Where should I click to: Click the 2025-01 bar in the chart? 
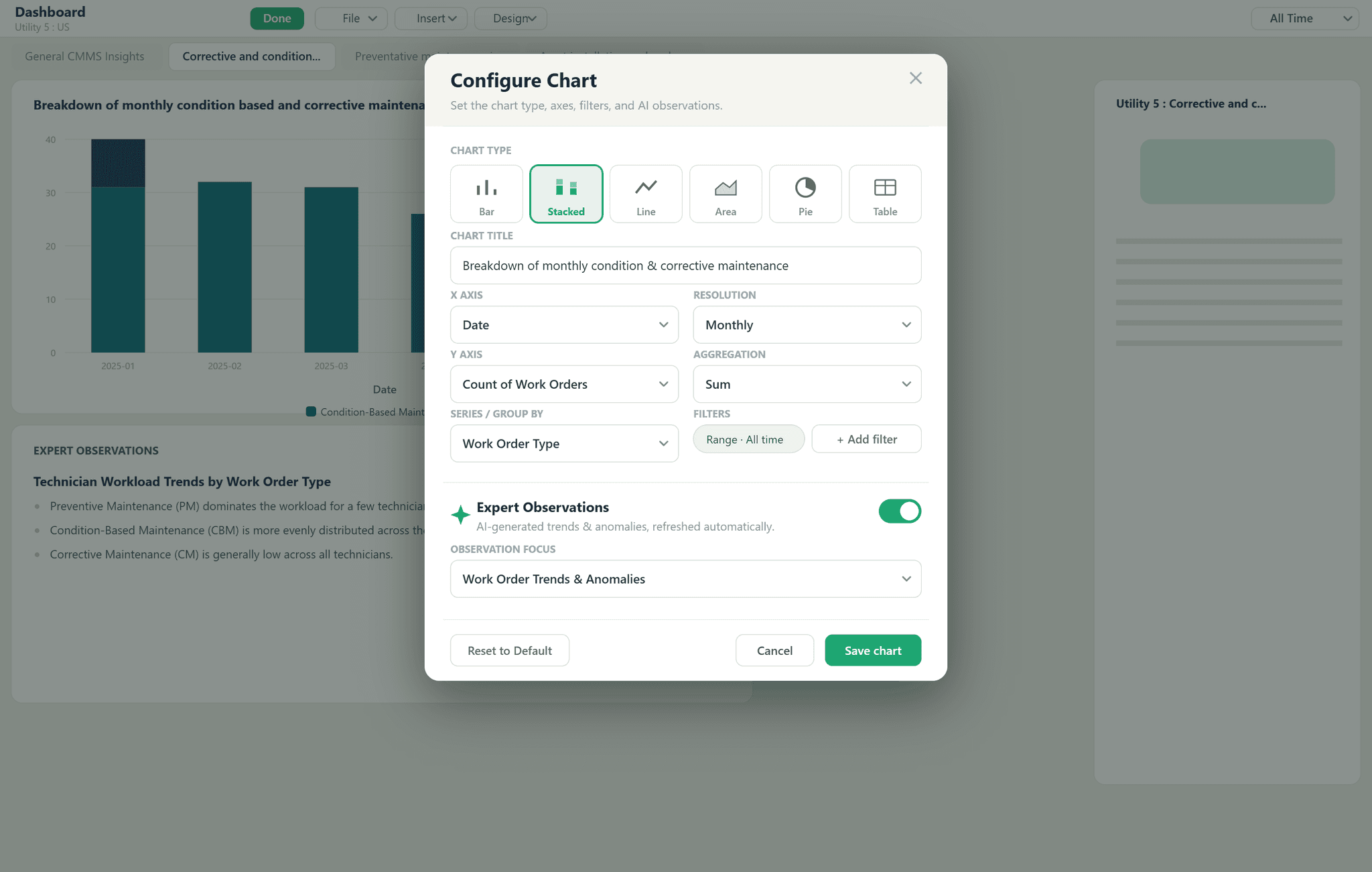click(118, 246)
